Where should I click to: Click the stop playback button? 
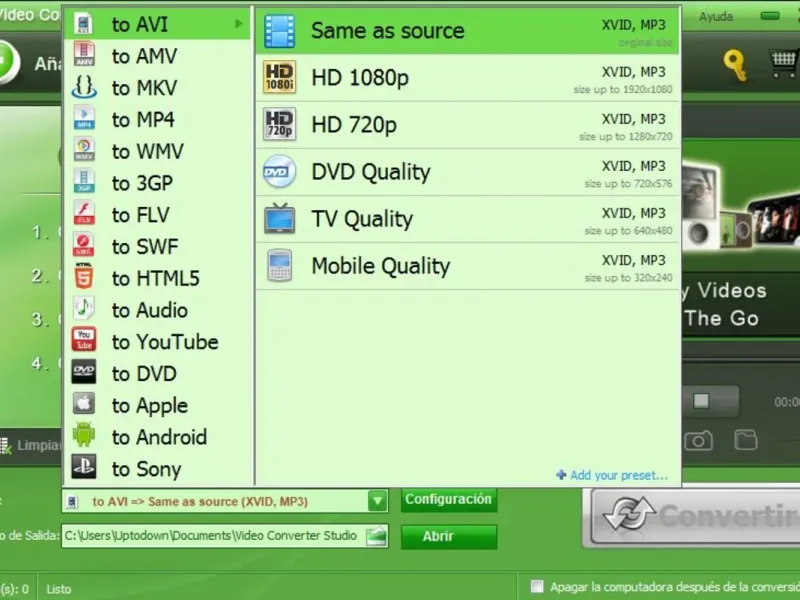coord(701,401)
